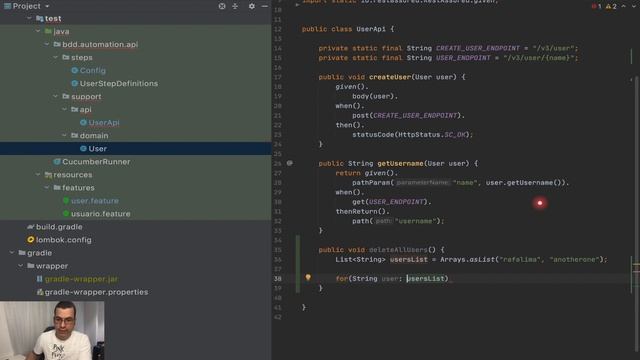640x360 pixels.
Task: Open usuario.feature file
Action: 100,214
